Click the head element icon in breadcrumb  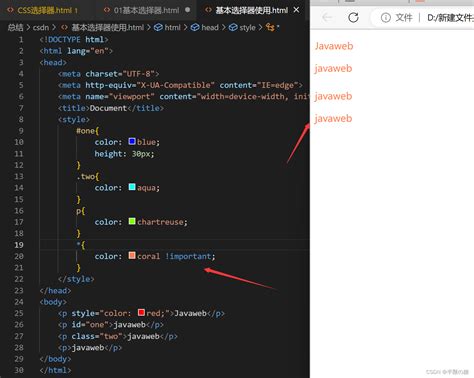195,27
